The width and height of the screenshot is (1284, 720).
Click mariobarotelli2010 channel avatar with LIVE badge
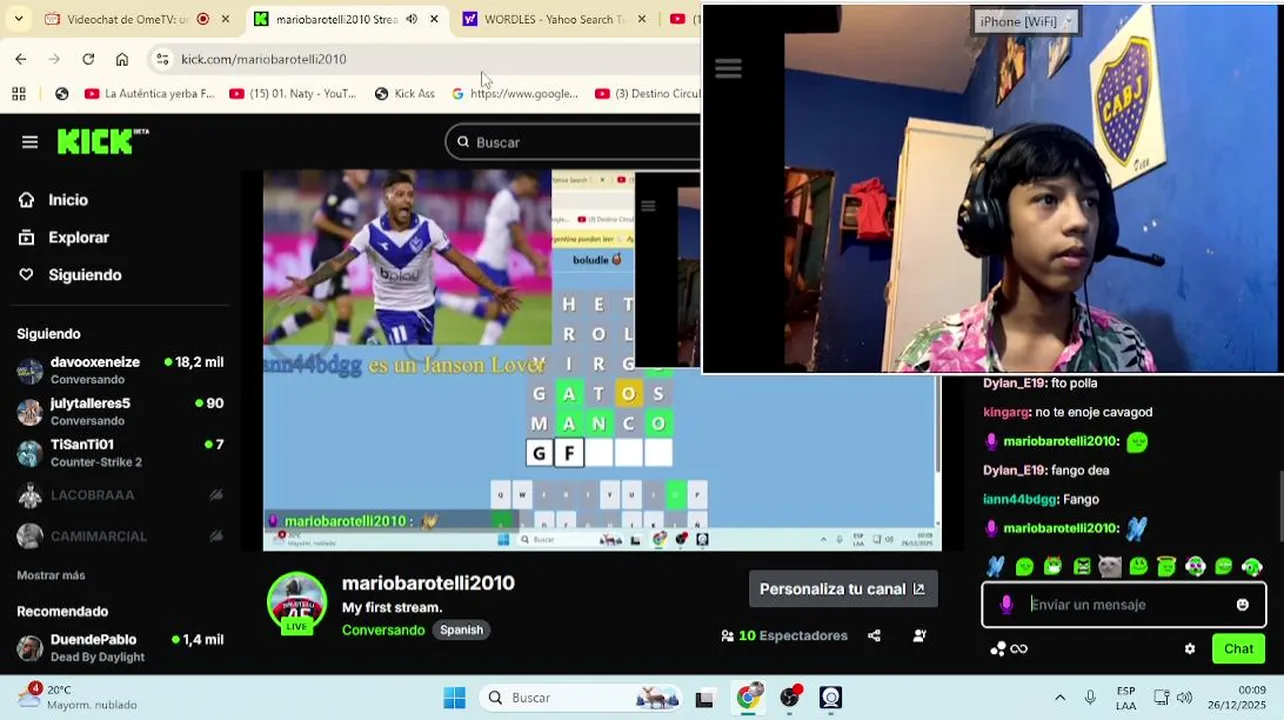[x=297, y=603]
